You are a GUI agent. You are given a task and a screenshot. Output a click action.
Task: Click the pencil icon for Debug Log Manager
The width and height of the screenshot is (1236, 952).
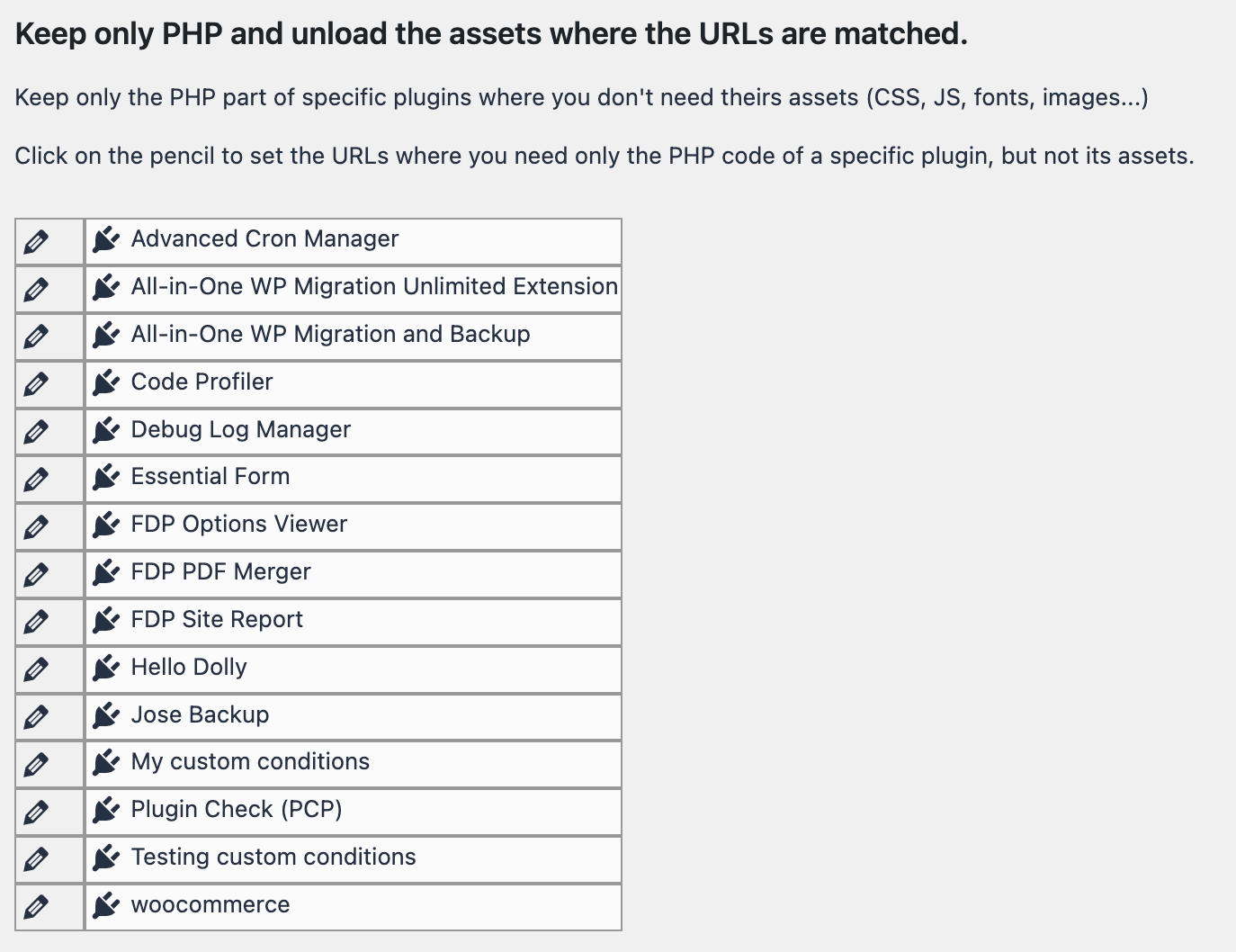[37, 431]
